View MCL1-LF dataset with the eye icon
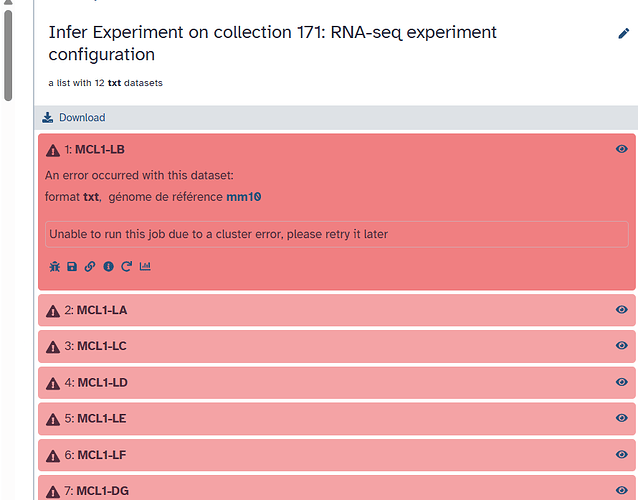This screenshot has height=500, width=638. tap(621, 454)
